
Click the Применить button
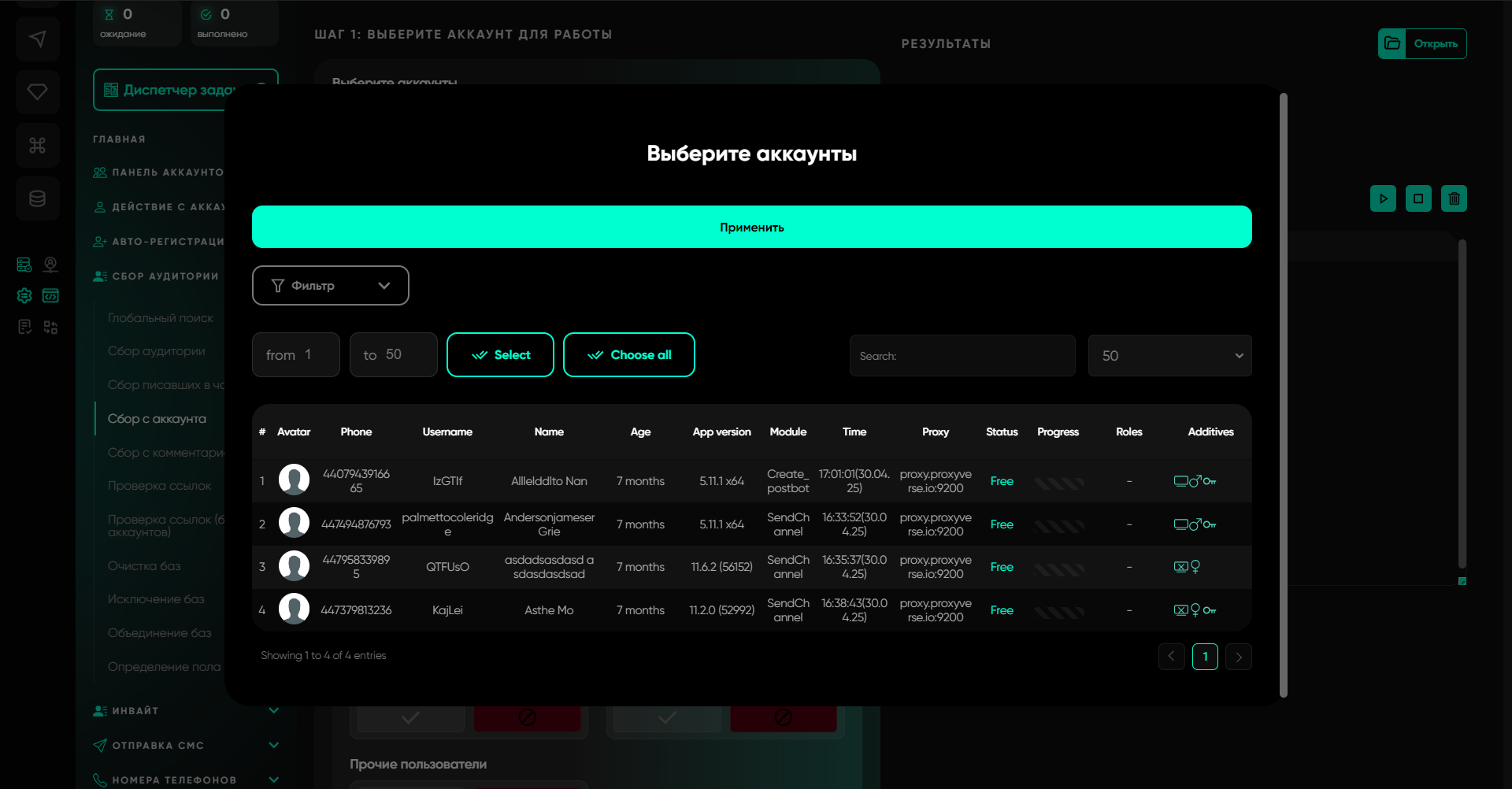tap(751, 227)
